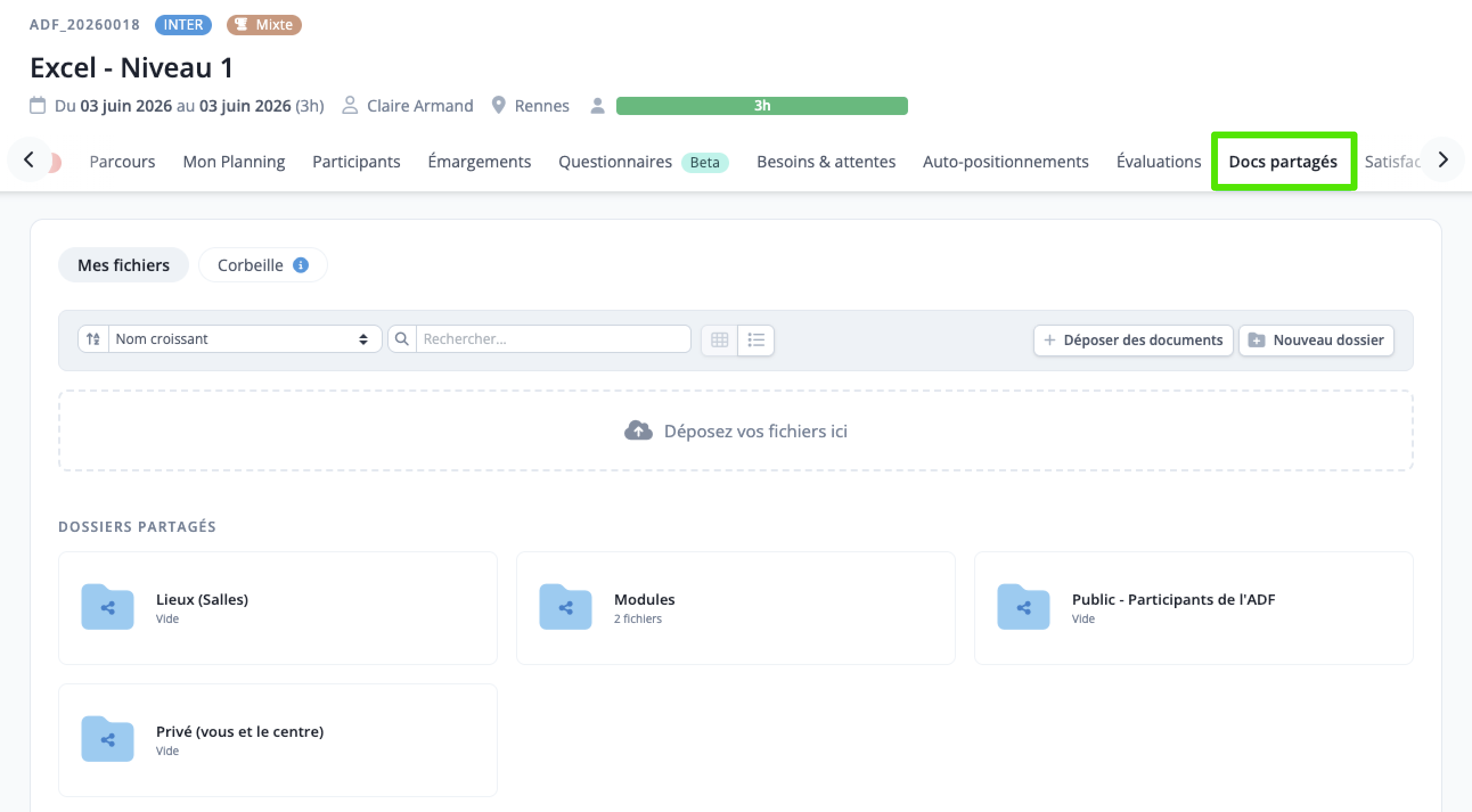Screen dimensions: 1472x812
Task: Switch to list view
Action: coord(756,340)
